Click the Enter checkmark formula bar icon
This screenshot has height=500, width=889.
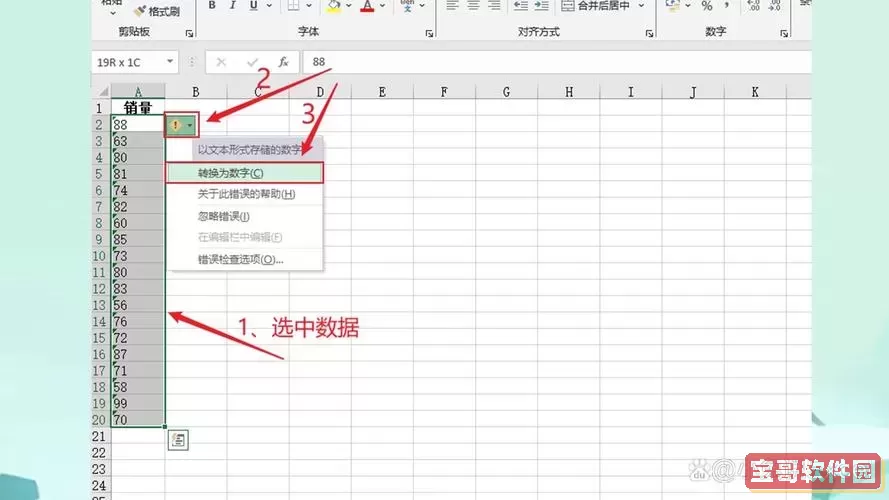tap(252, 62)
